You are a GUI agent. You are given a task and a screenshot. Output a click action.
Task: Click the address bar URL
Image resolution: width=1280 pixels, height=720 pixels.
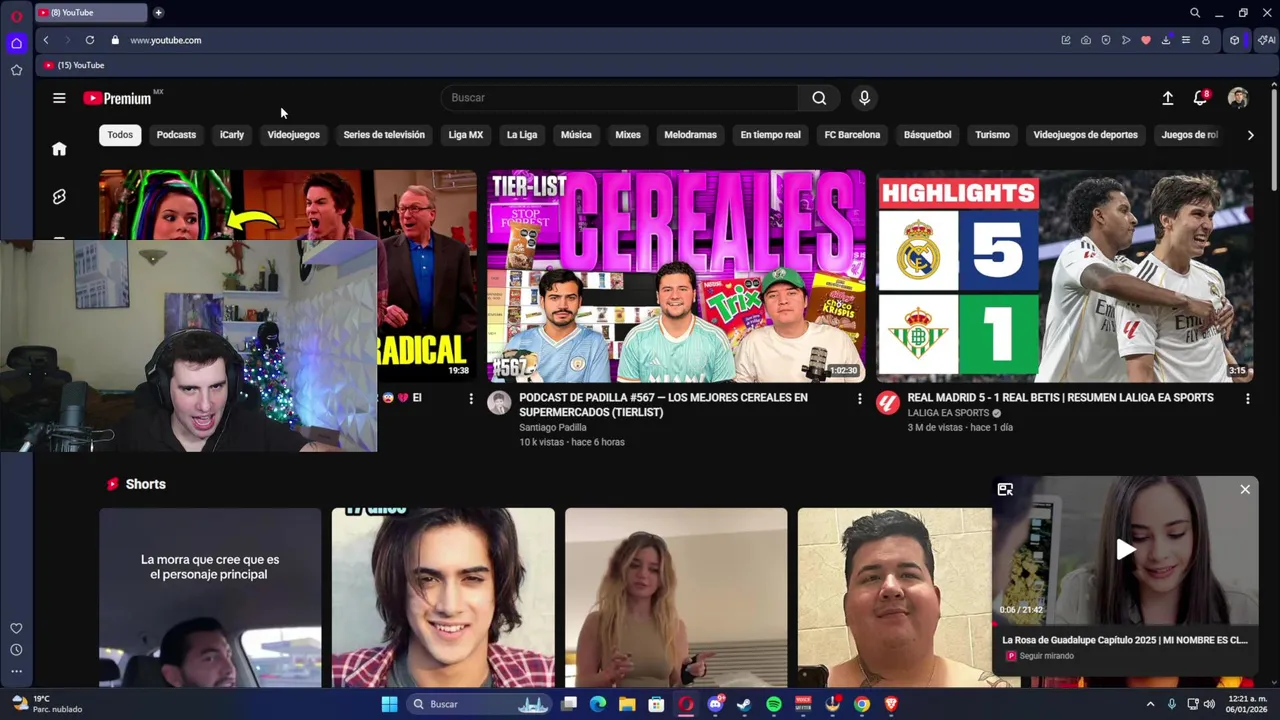coord(166,40)
